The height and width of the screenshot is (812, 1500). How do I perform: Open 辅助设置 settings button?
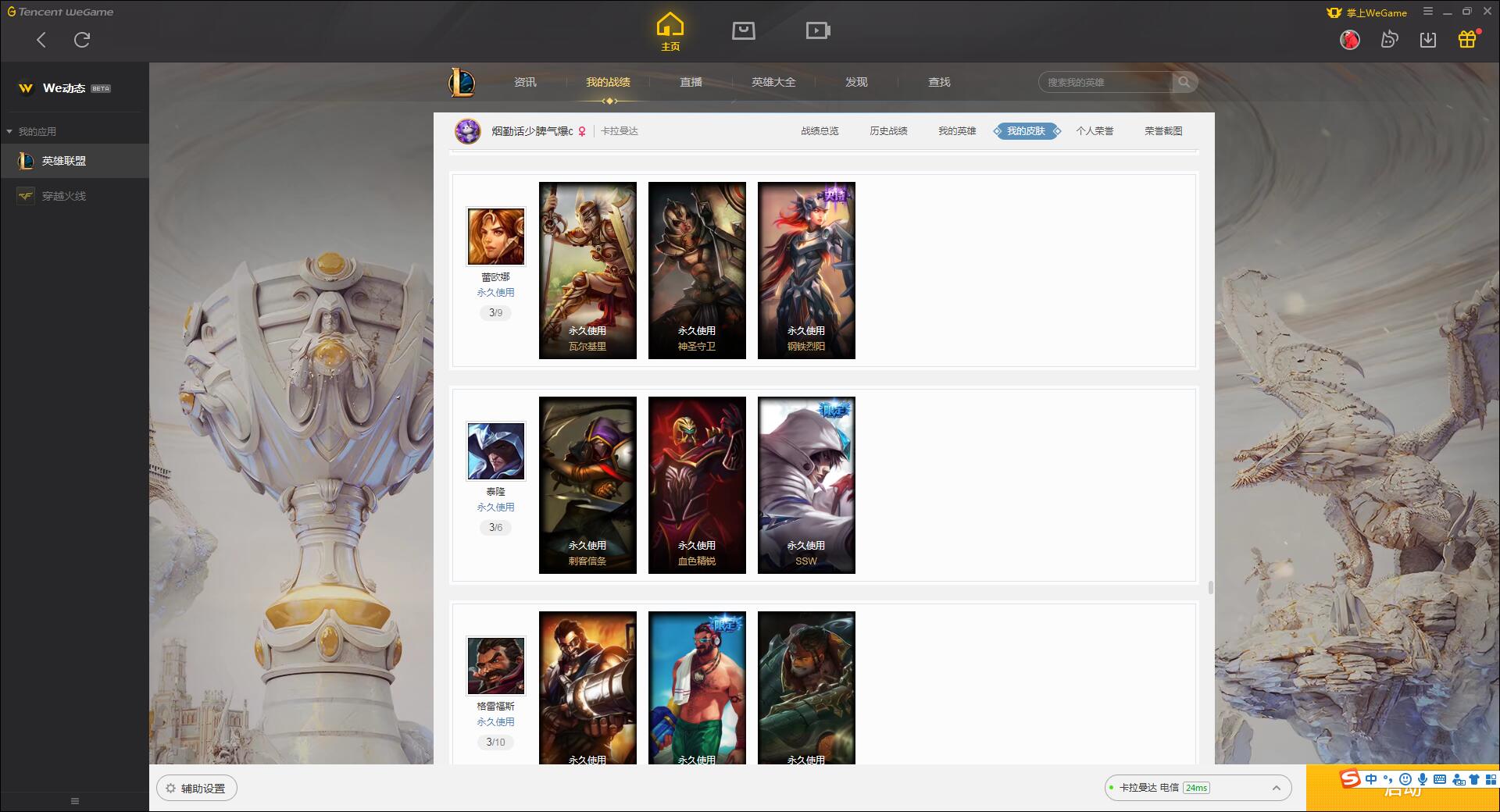[197, 789]
